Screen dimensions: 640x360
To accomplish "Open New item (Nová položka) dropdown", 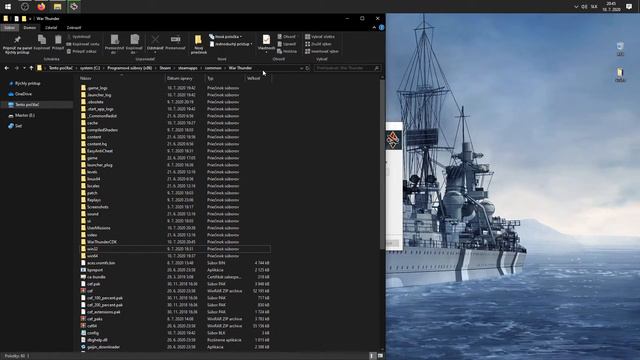I will click(225, 37).
